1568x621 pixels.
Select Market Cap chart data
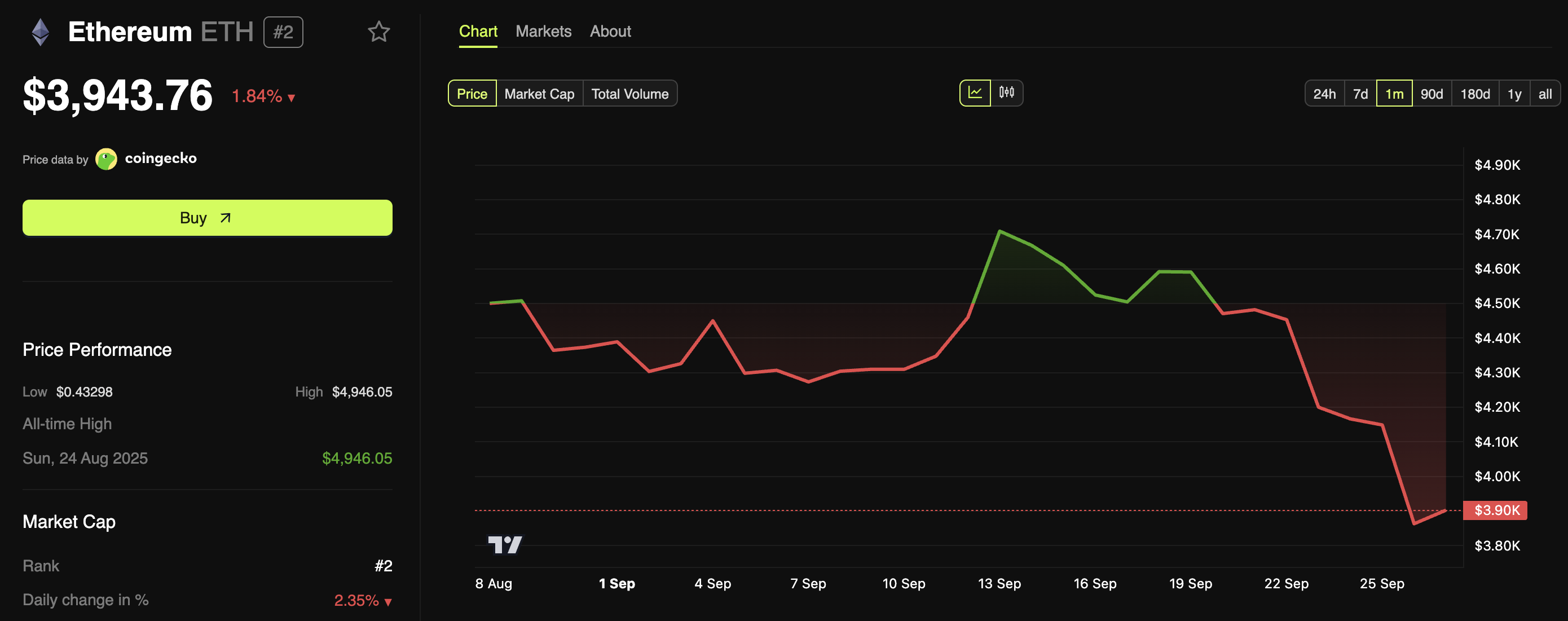point(539,94)
